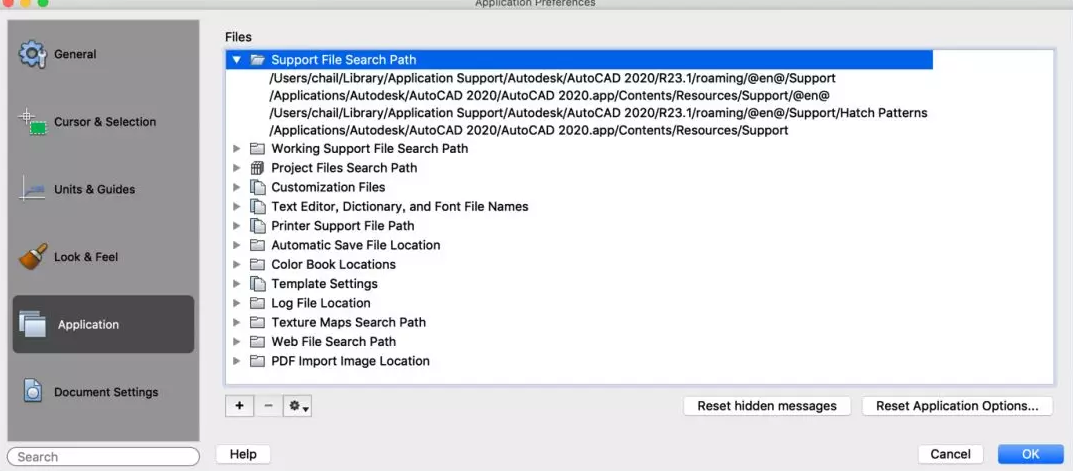Expand the Template Settings node

click(237, 284)
